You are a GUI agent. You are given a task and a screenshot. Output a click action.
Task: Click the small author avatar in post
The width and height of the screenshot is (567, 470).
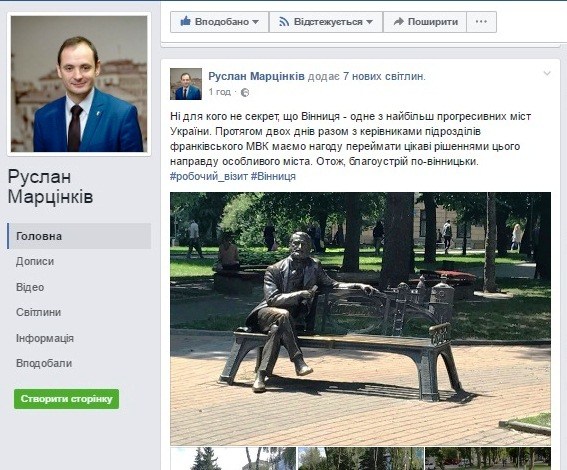pos(186,84)
